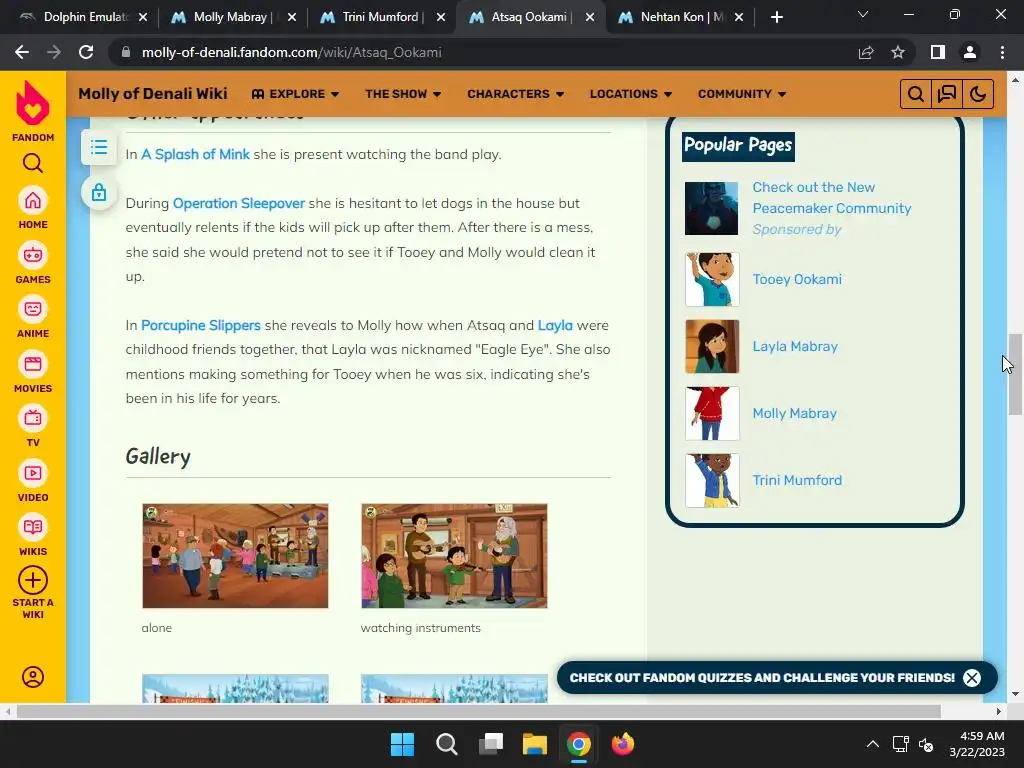Open the 'alone' gallery image
This screenshot has height=768, width=1024.
coord(235,556)
